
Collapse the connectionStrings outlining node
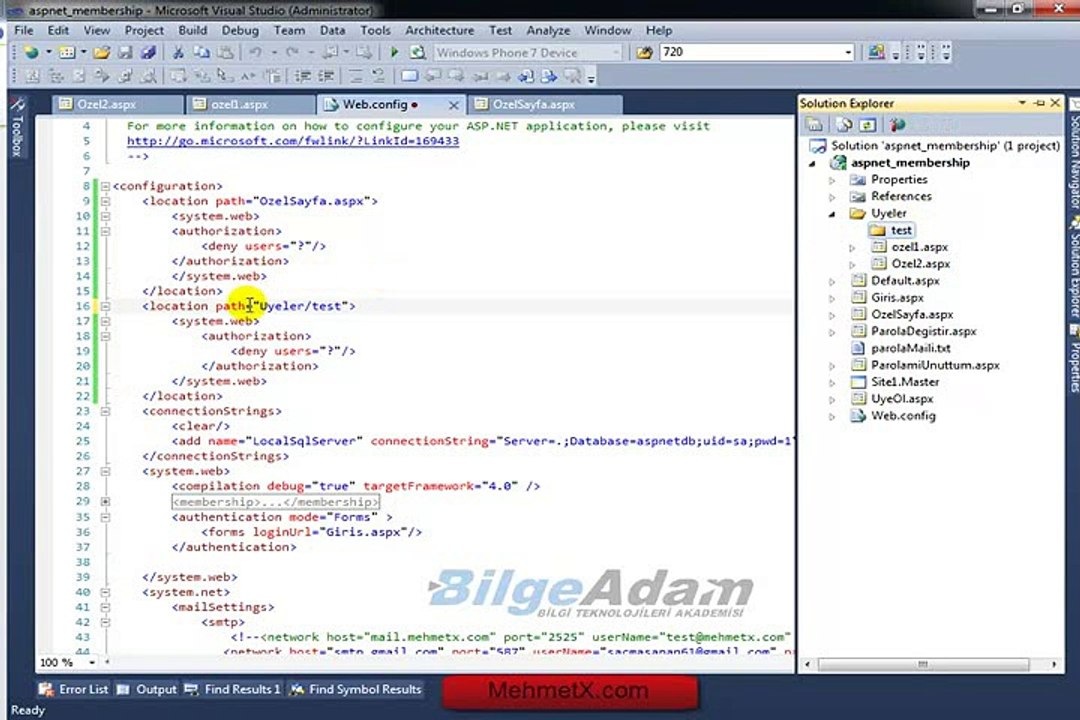[105, 411]
